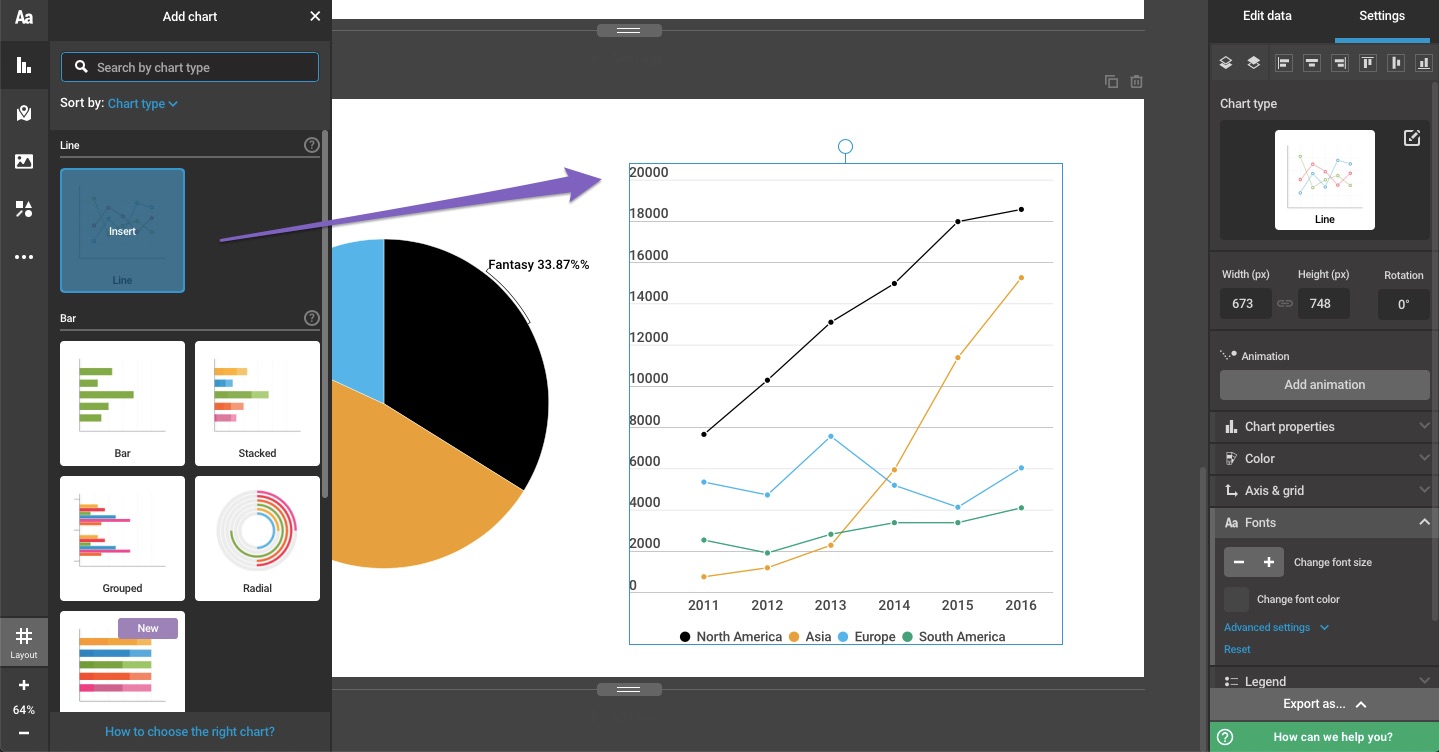Select the chart thumbnail tagged New
The height and width of the screenshot is (752, 1439).
(x=122, y=661)
